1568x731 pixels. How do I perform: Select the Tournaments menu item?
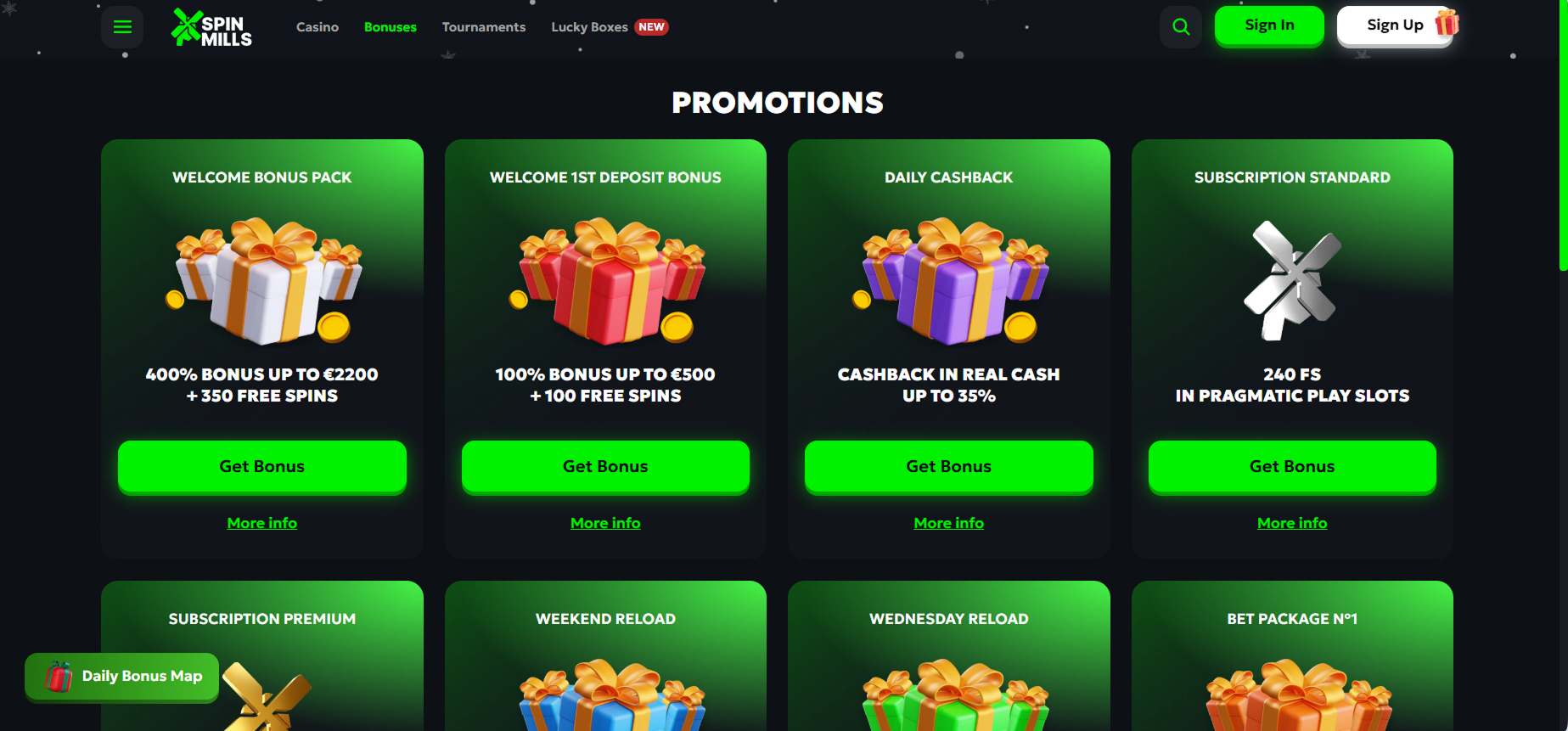pyautogui.click(x=484, y=27)
